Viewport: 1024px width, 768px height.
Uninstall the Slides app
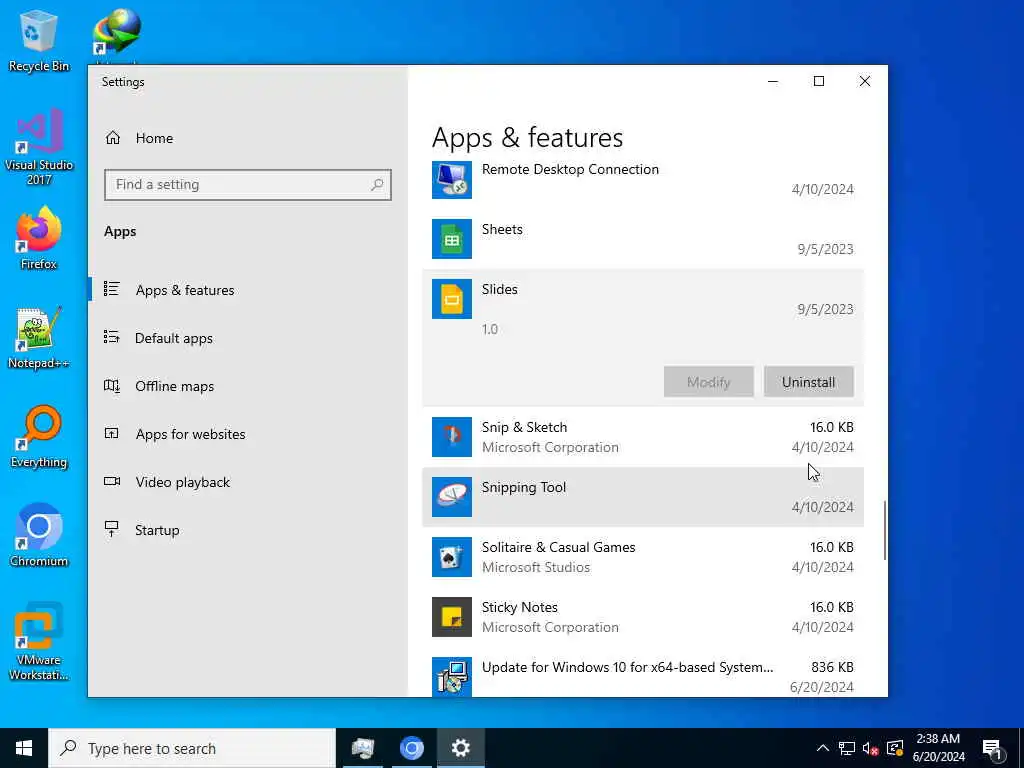point(808,382)
